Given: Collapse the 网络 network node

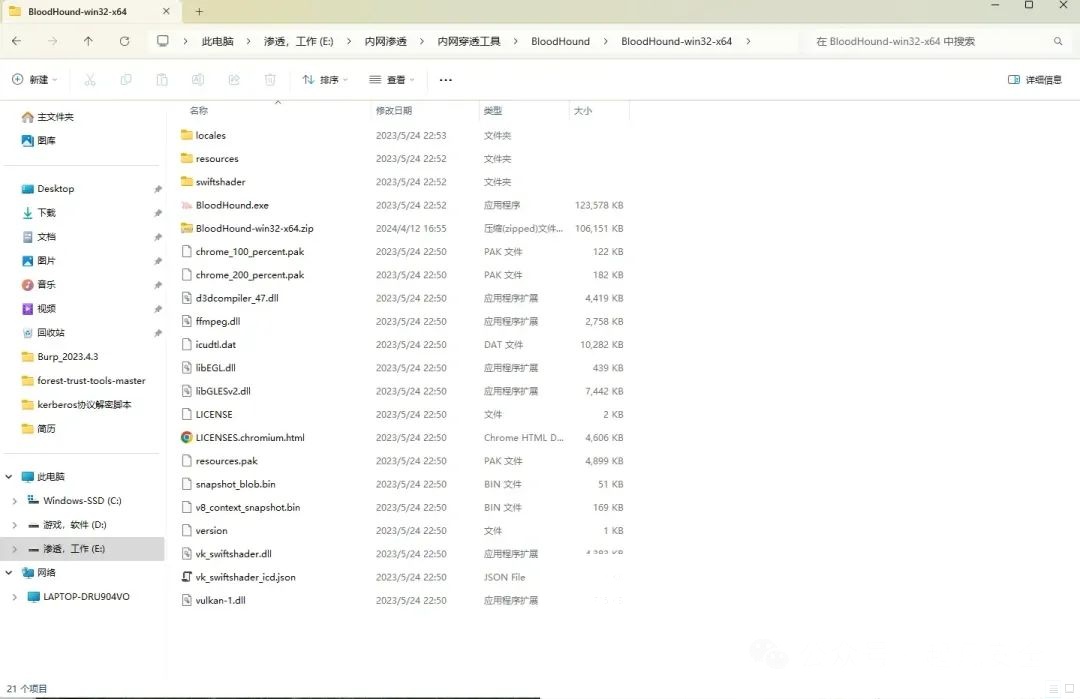Looking at the screenshot, I should click(x=9, y=572).
